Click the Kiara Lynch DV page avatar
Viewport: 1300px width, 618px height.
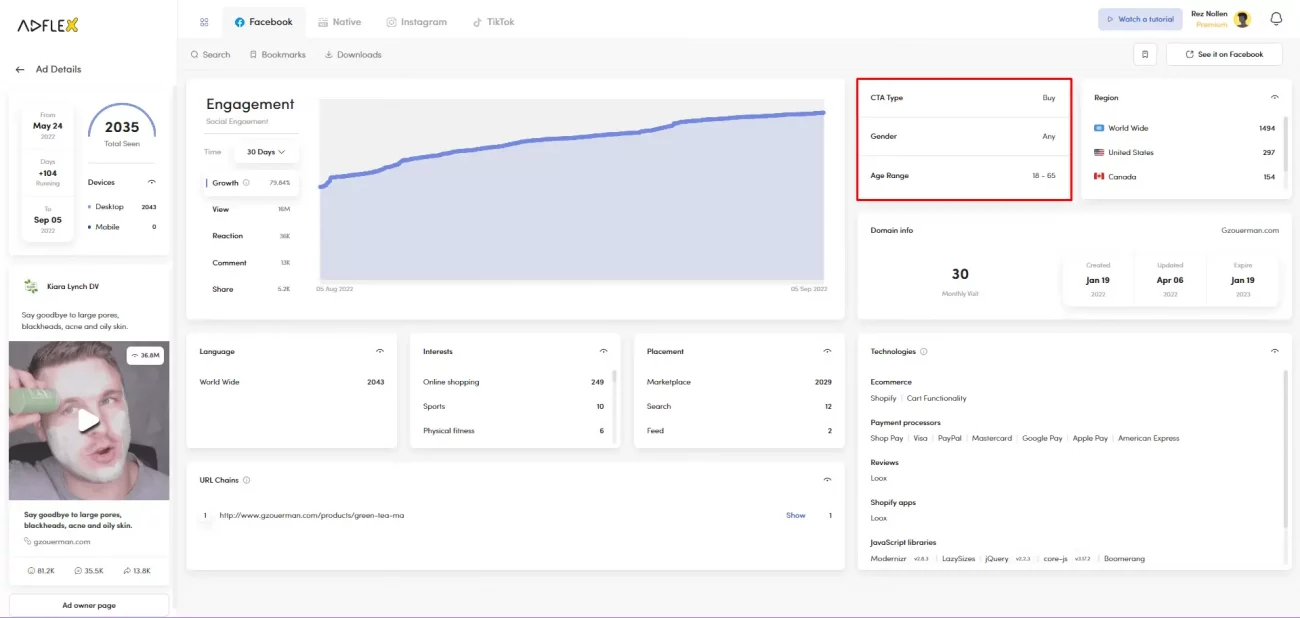click(30, 286)
